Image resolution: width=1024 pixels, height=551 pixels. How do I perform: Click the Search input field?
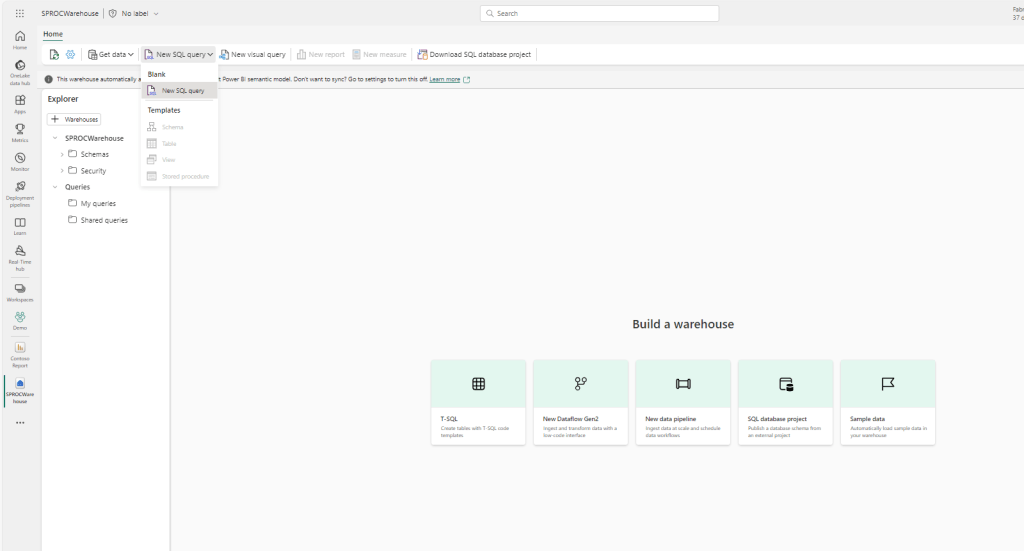click(599, 13)
